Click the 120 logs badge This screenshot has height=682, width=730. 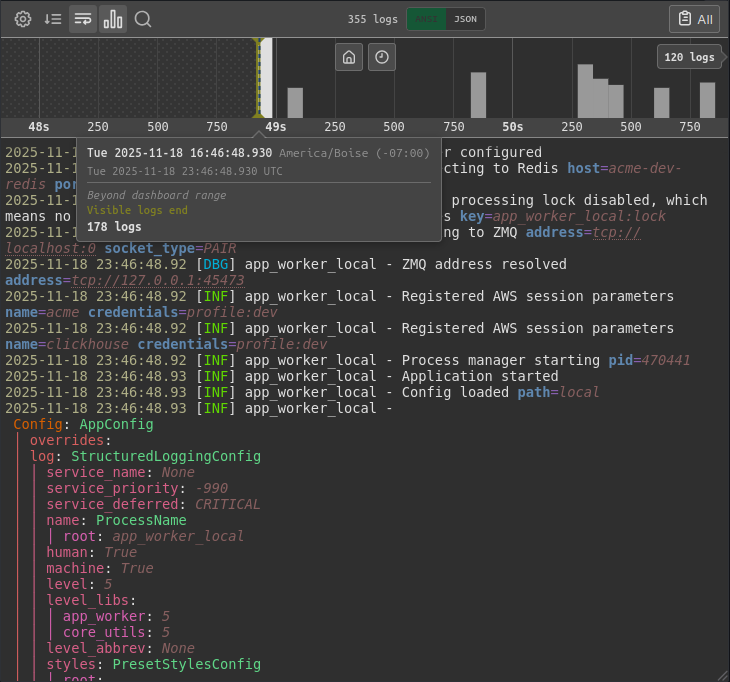(x=689, y=57)
